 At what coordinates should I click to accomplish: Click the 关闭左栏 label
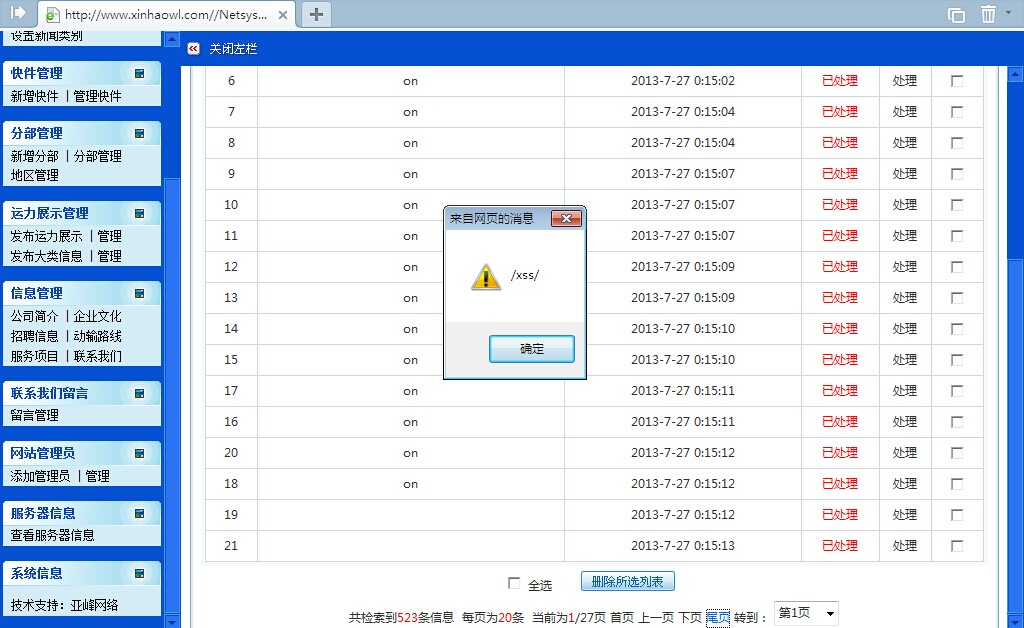tap(233, 49)
